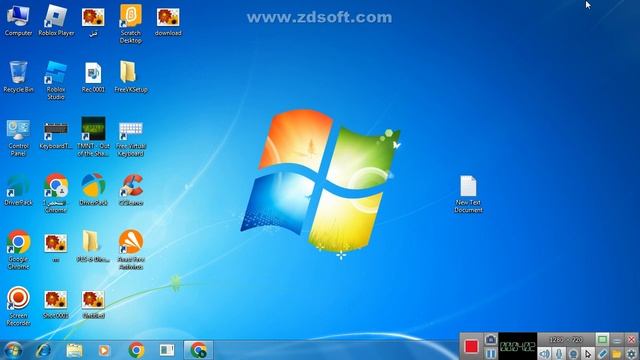Image resolution: width=640 pixels, height=360 pixels.
Task: Select the Control Panel icon
Action: coord(18,138)
